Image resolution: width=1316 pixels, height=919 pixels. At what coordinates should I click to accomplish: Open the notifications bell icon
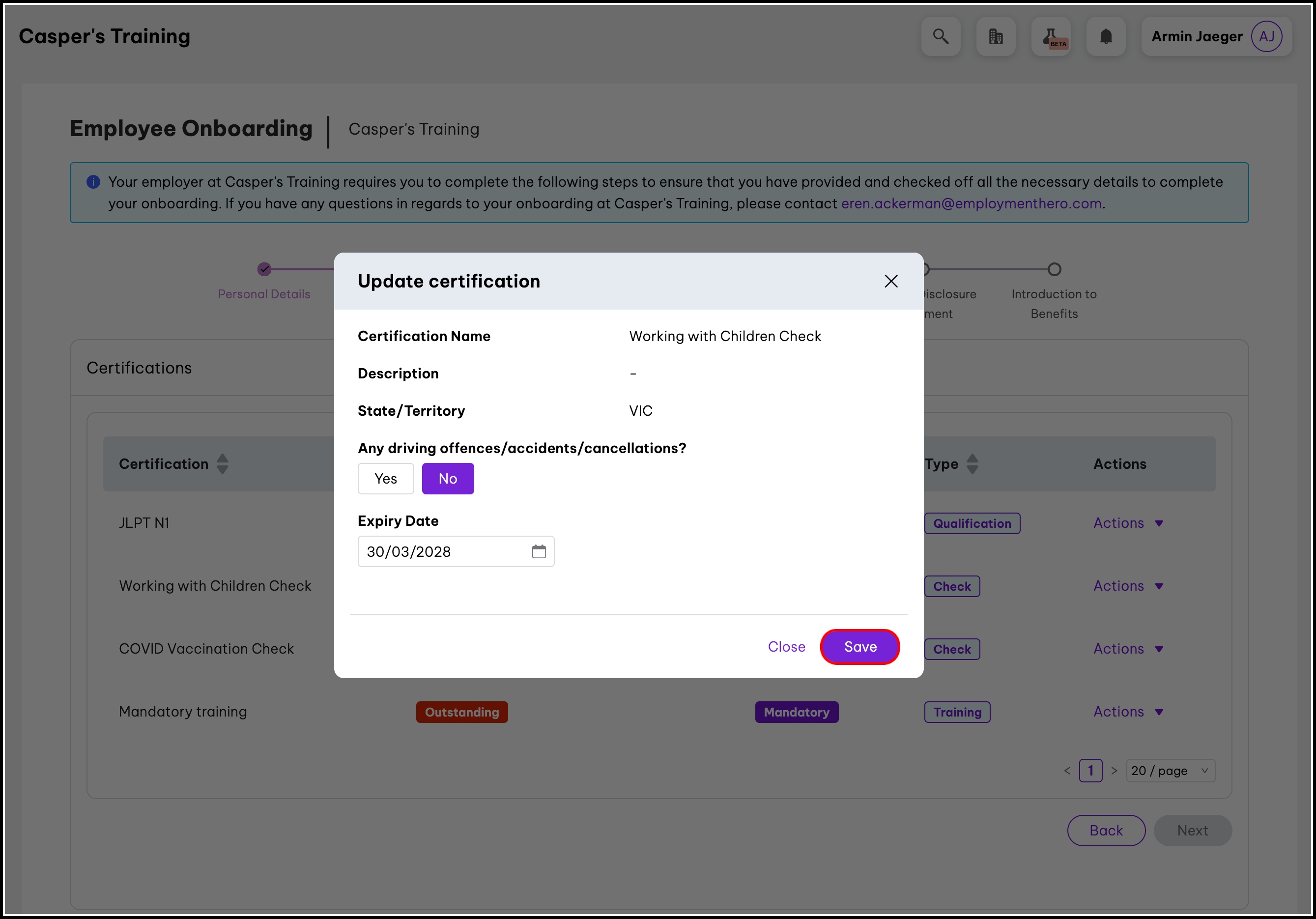tap(1106, 37)
